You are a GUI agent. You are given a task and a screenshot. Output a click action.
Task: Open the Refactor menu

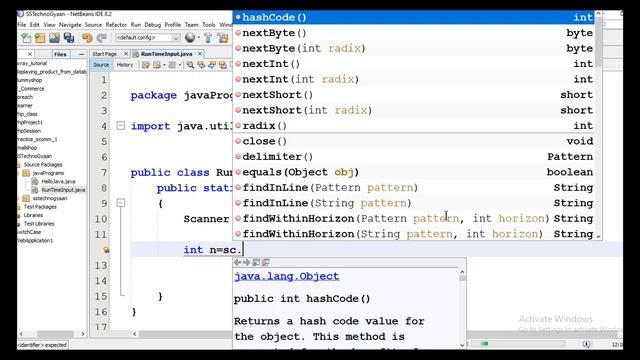pos(116,25)
